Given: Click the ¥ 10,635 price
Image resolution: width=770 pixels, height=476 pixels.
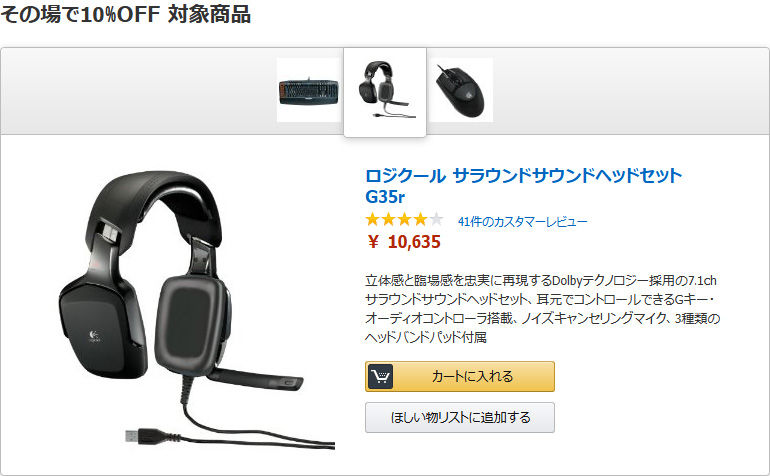Looking at the screenshot, I should click(x=404, y=242).
